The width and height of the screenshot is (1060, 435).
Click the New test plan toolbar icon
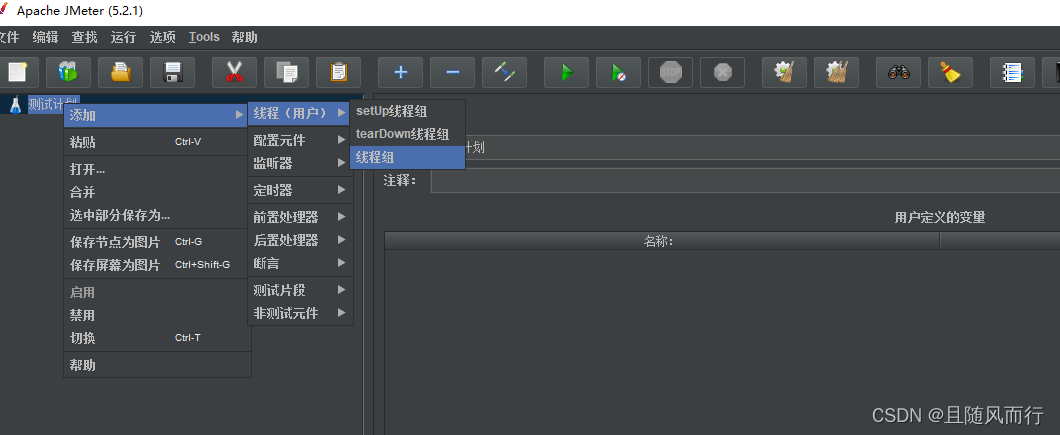pyautogui.click(x=18, y=72)
